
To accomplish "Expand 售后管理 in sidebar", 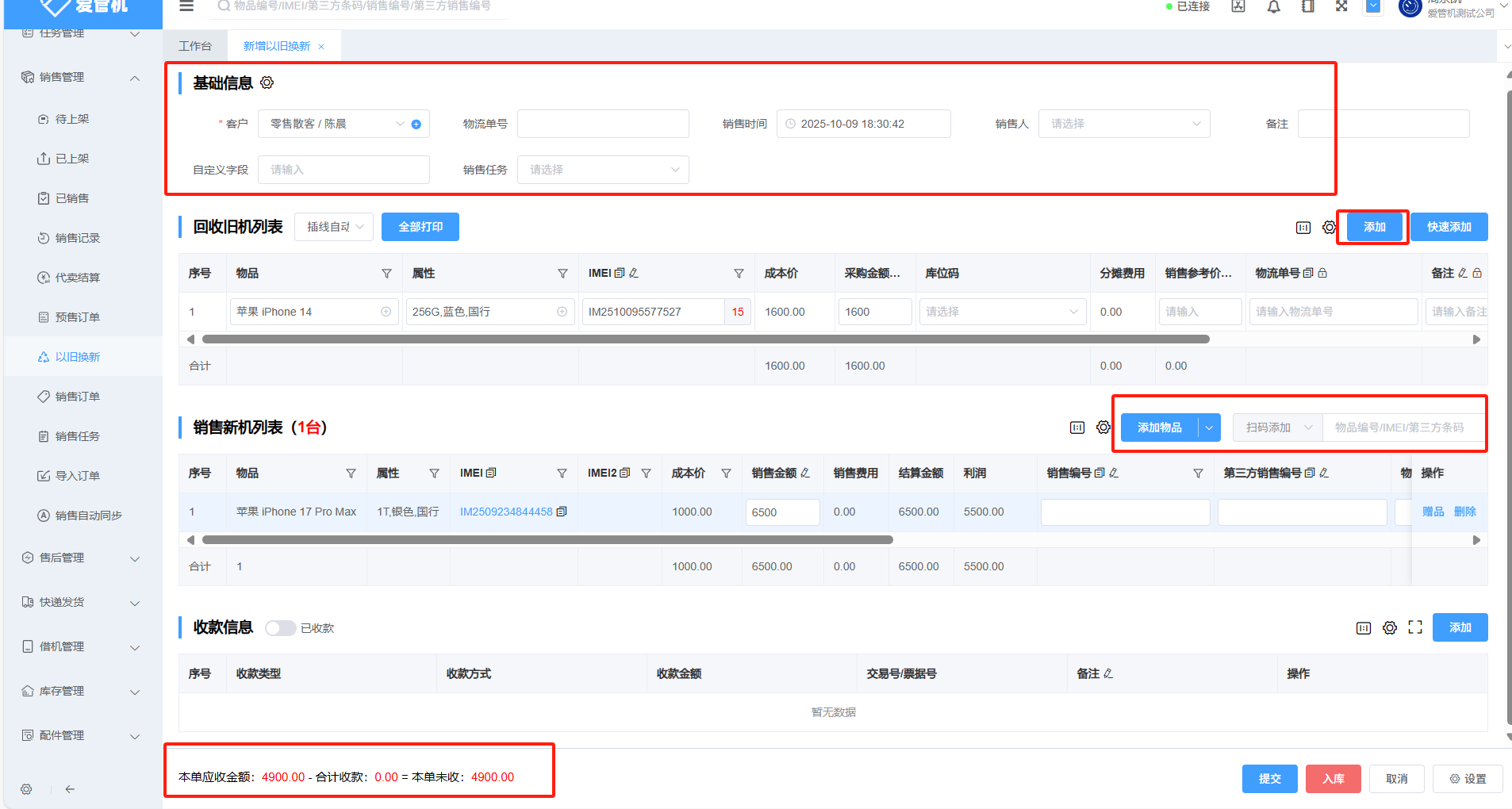I will point(81,558).
